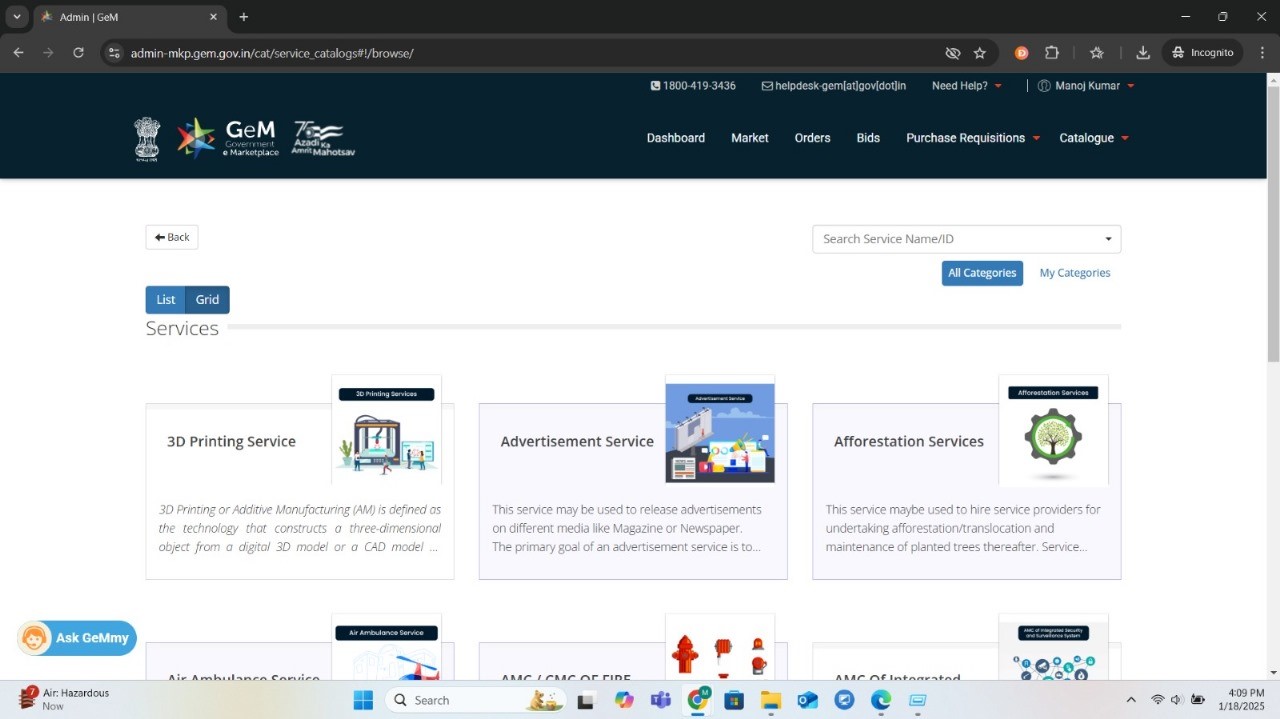Click the Afforestation Services tree thumbnail
The height and width of the screenshot is (719, 1280).
(1053, 430)
